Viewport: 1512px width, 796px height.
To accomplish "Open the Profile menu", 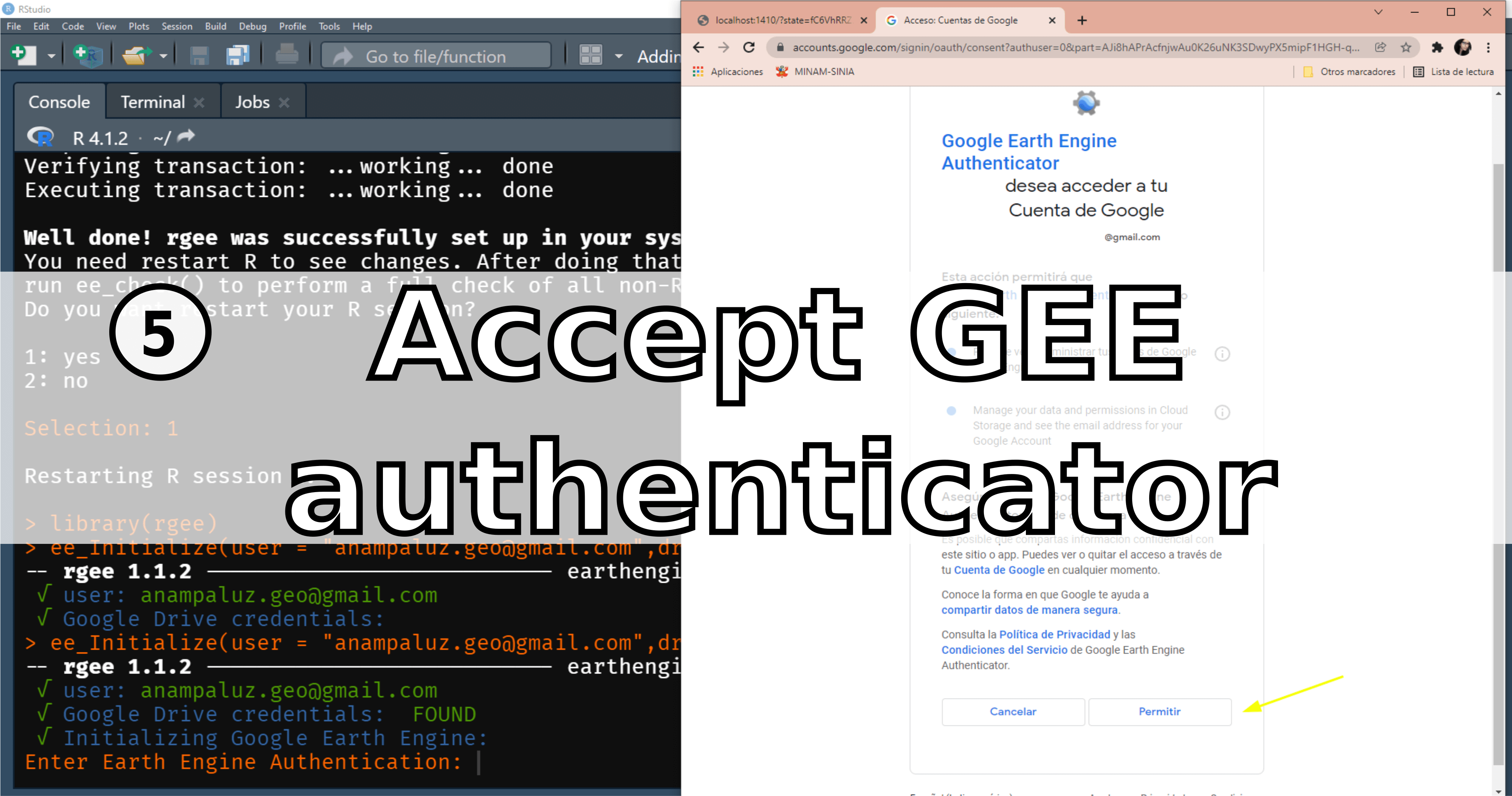I will click(x=292, y=26).
